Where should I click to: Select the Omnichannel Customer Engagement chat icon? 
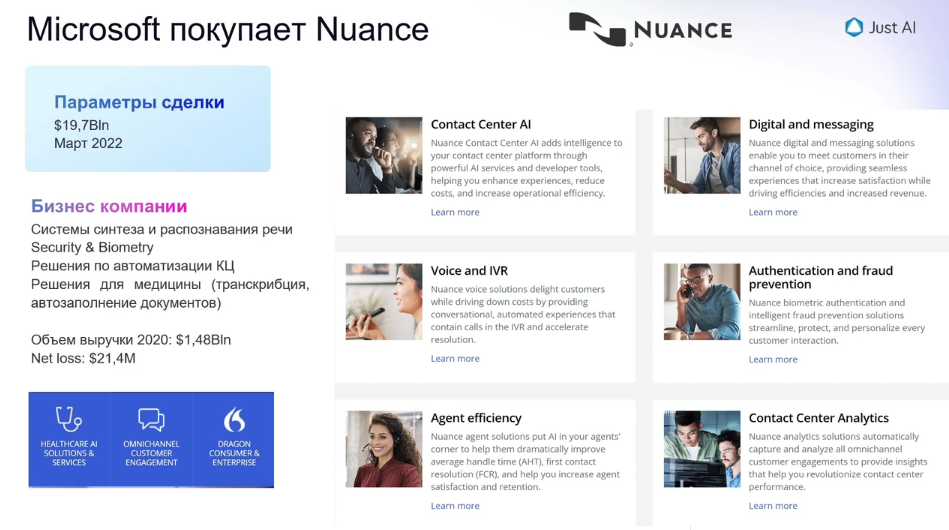(x=151, y=419)
